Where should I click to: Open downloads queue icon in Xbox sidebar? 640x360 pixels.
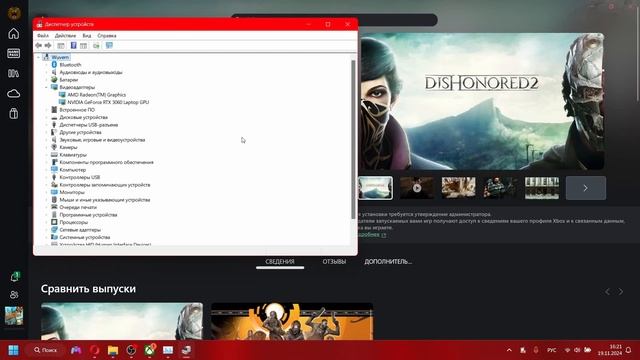(14, 277)
